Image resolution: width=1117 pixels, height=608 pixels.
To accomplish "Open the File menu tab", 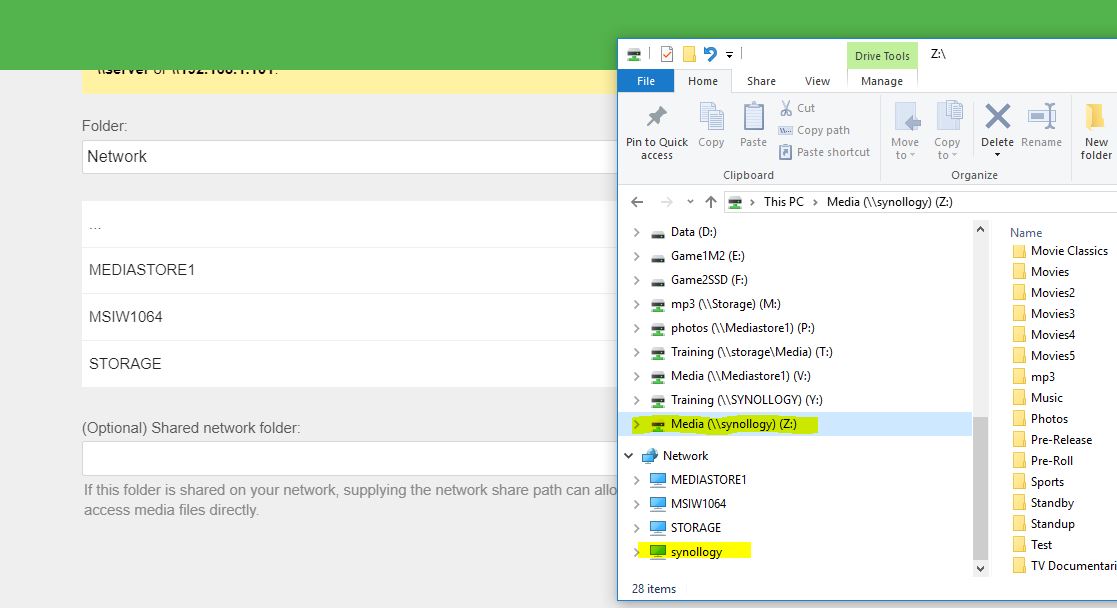I will (646, 81).
